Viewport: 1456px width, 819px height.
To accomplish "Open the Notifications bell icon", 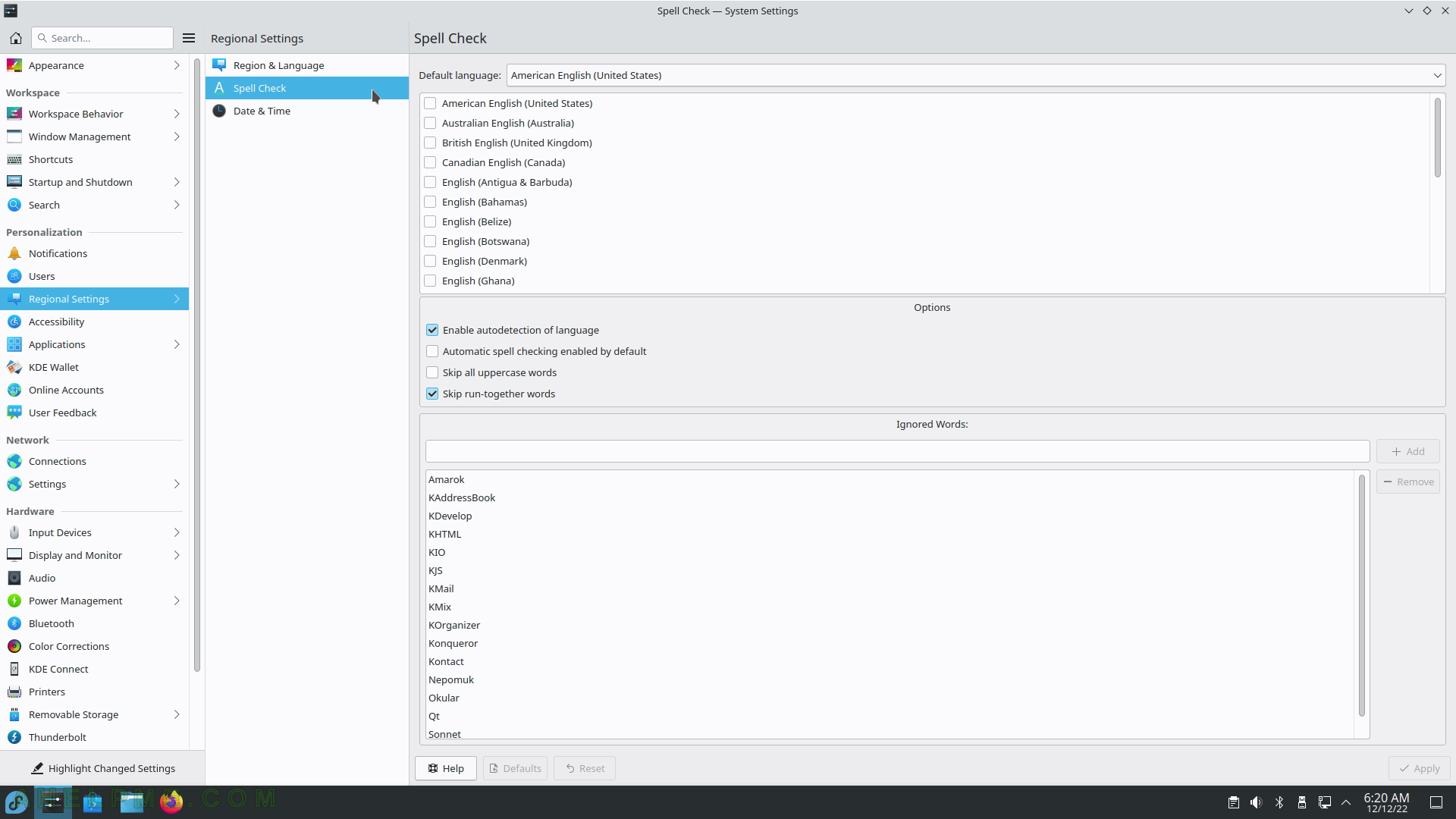I will pyautogui.click(x=14, y=253).
